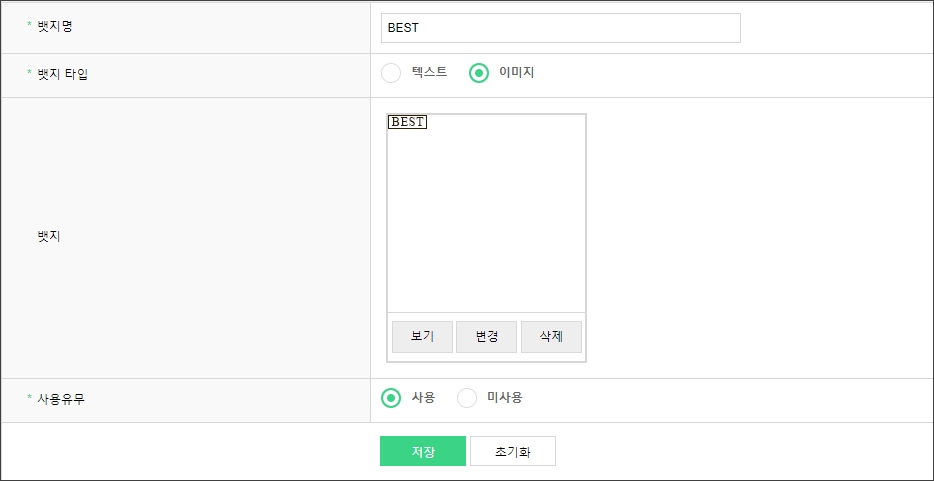Click the 사용 option label text
The height and width of the screenshot is (481, 934).
point(423,398)
